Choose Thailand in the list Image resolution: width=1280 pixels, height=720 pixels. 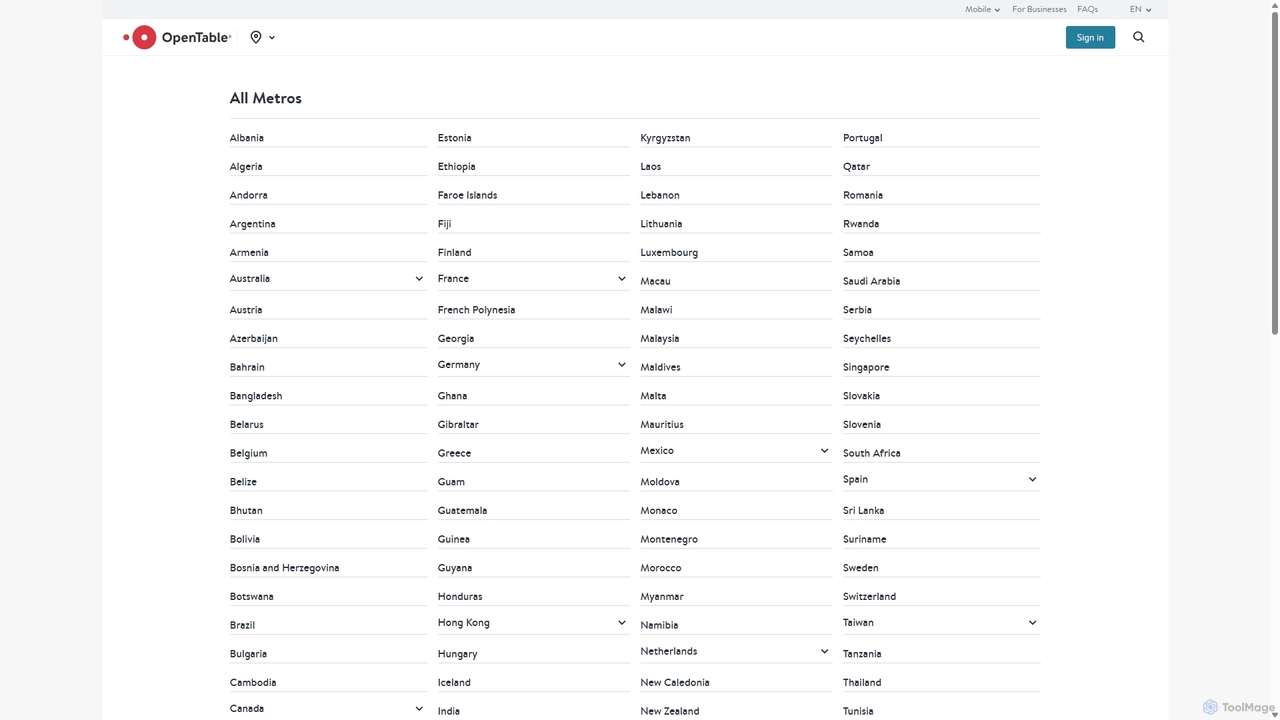[862, 683]
